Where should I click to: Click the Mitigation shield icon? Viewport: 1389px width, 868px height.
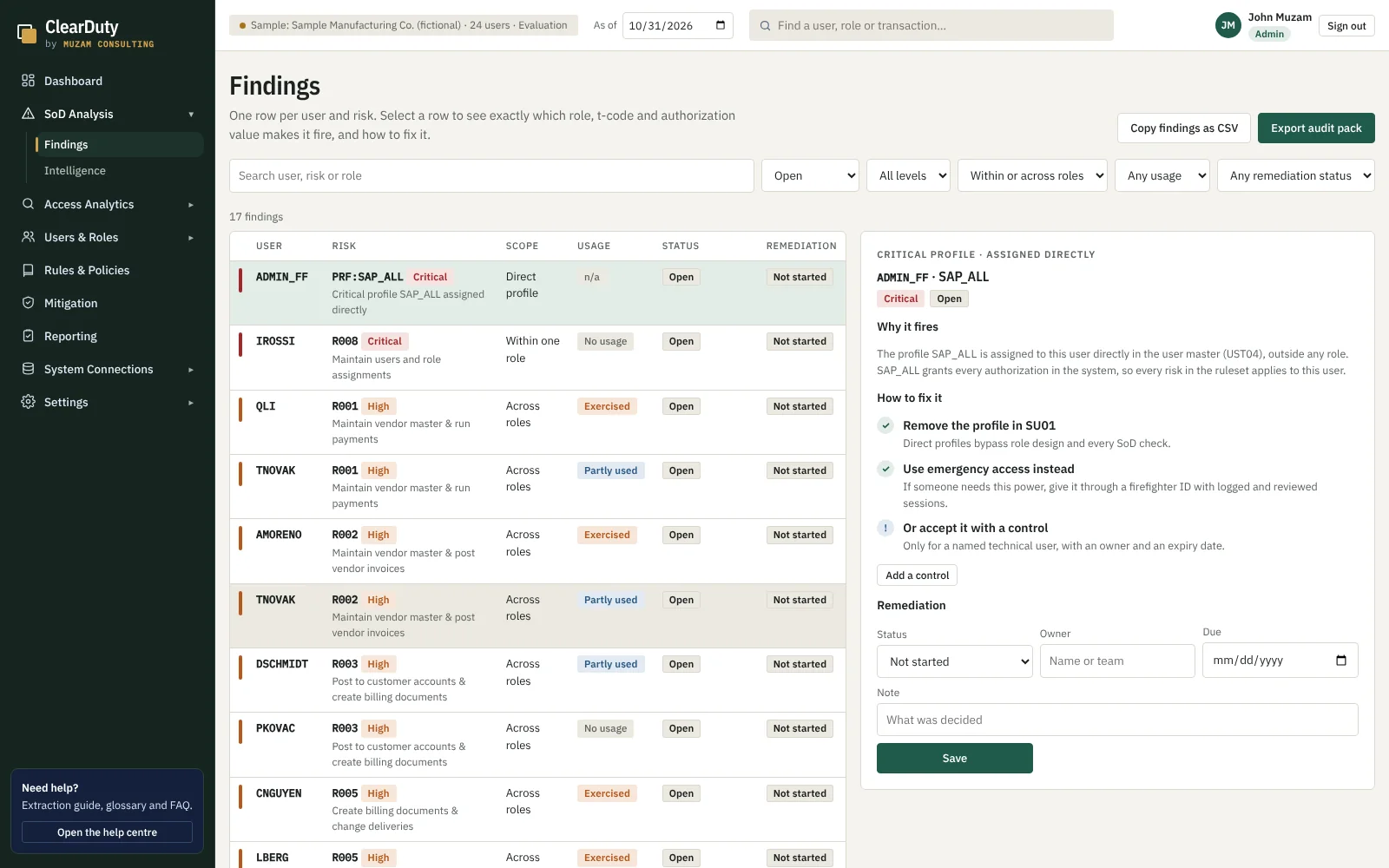[28, 303]
